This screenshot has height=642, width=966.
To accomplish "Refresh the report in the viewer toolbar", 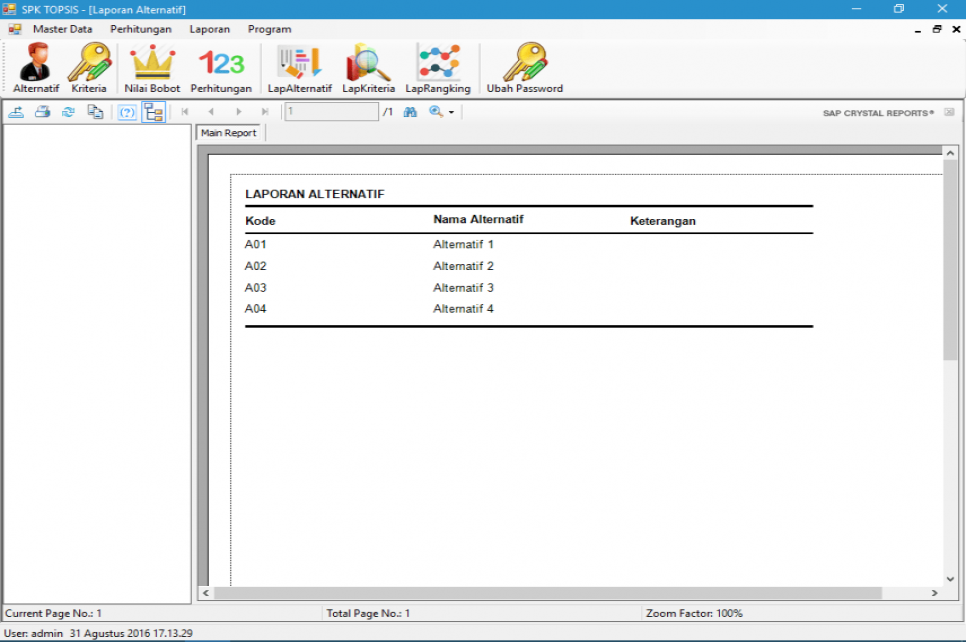I will [68, 112].
